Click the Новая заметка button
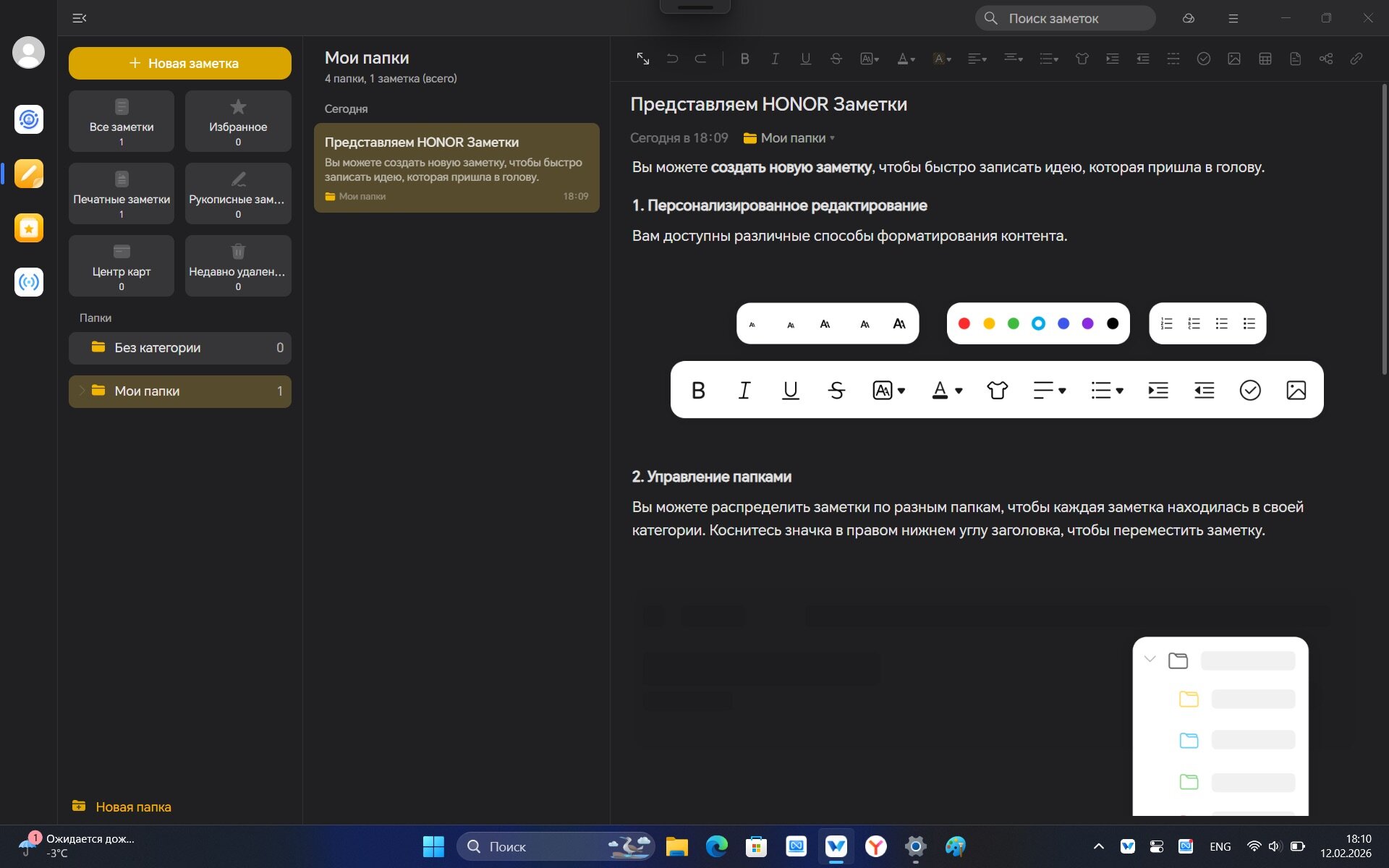Viewport: 1389px width, 868px height. pos(180,63)
